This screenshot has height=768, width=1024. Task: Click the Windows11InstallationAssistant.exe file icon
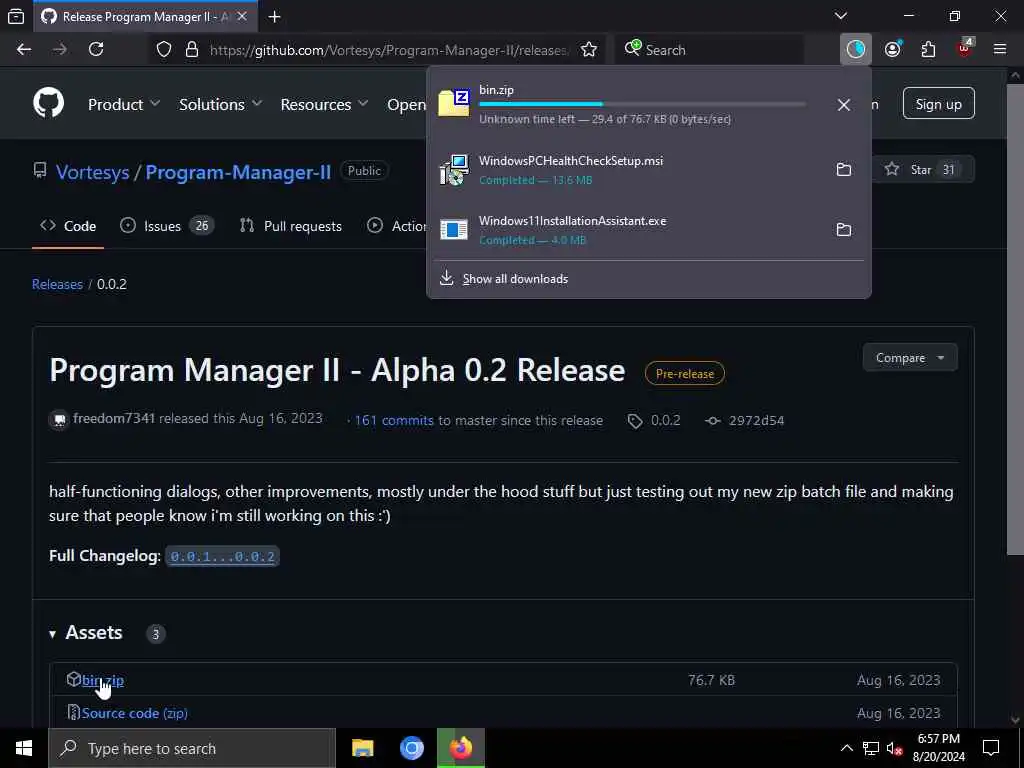[454, 230]
